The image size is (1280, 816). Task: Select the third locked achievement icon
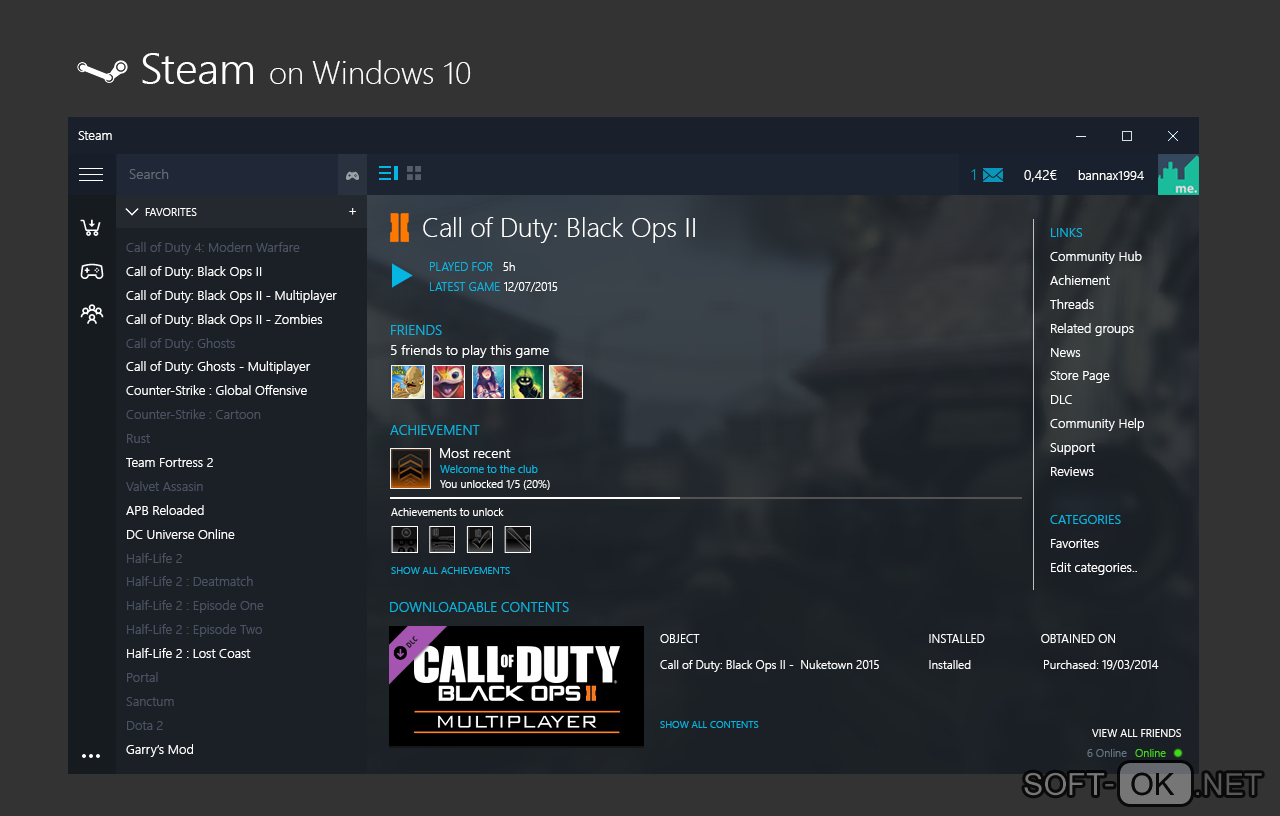pyautogui.click(x=480, y=540)
